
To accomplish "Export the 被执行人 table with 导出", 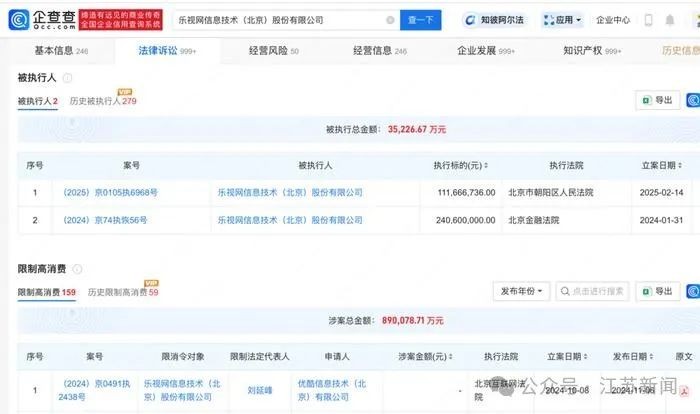I will pos(658,100).
